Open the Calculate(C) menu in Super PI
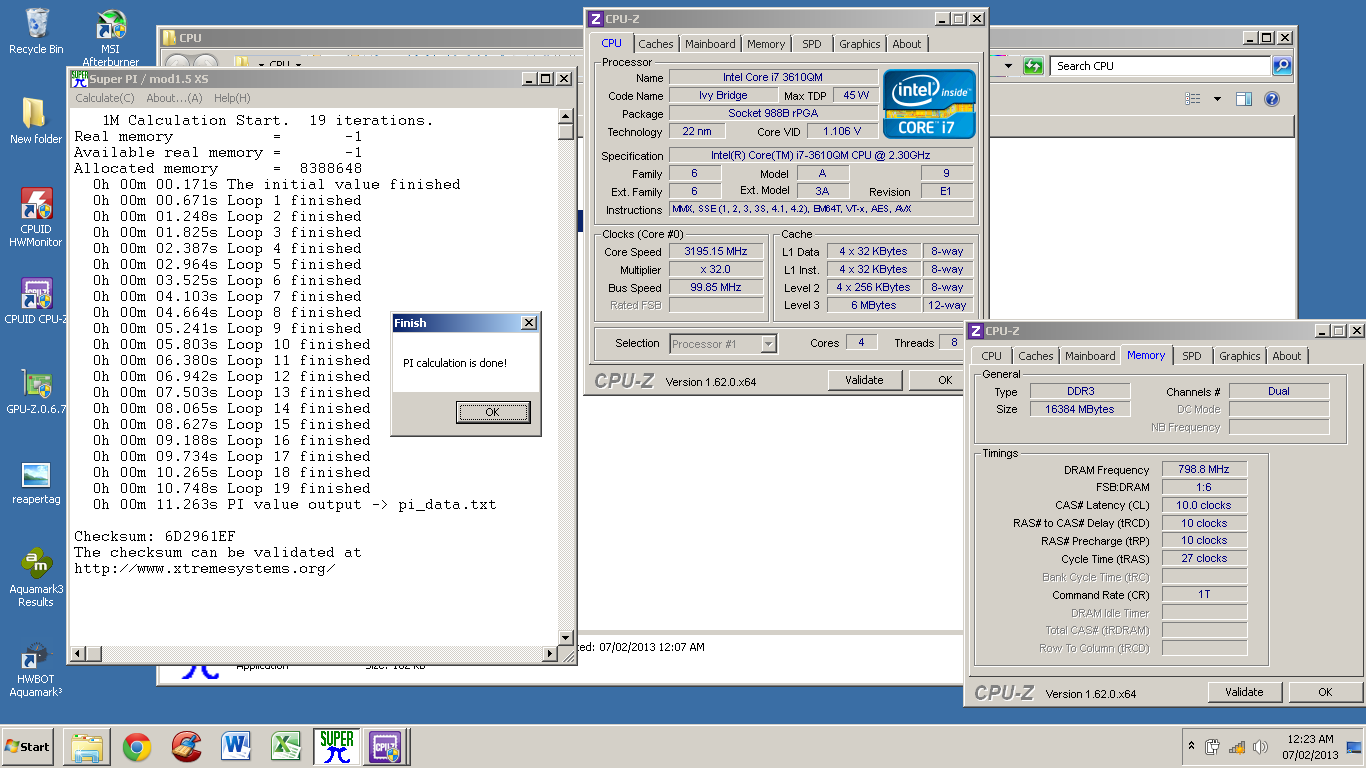The height and width of the screenshot is (768, 1366). point(105,98)
